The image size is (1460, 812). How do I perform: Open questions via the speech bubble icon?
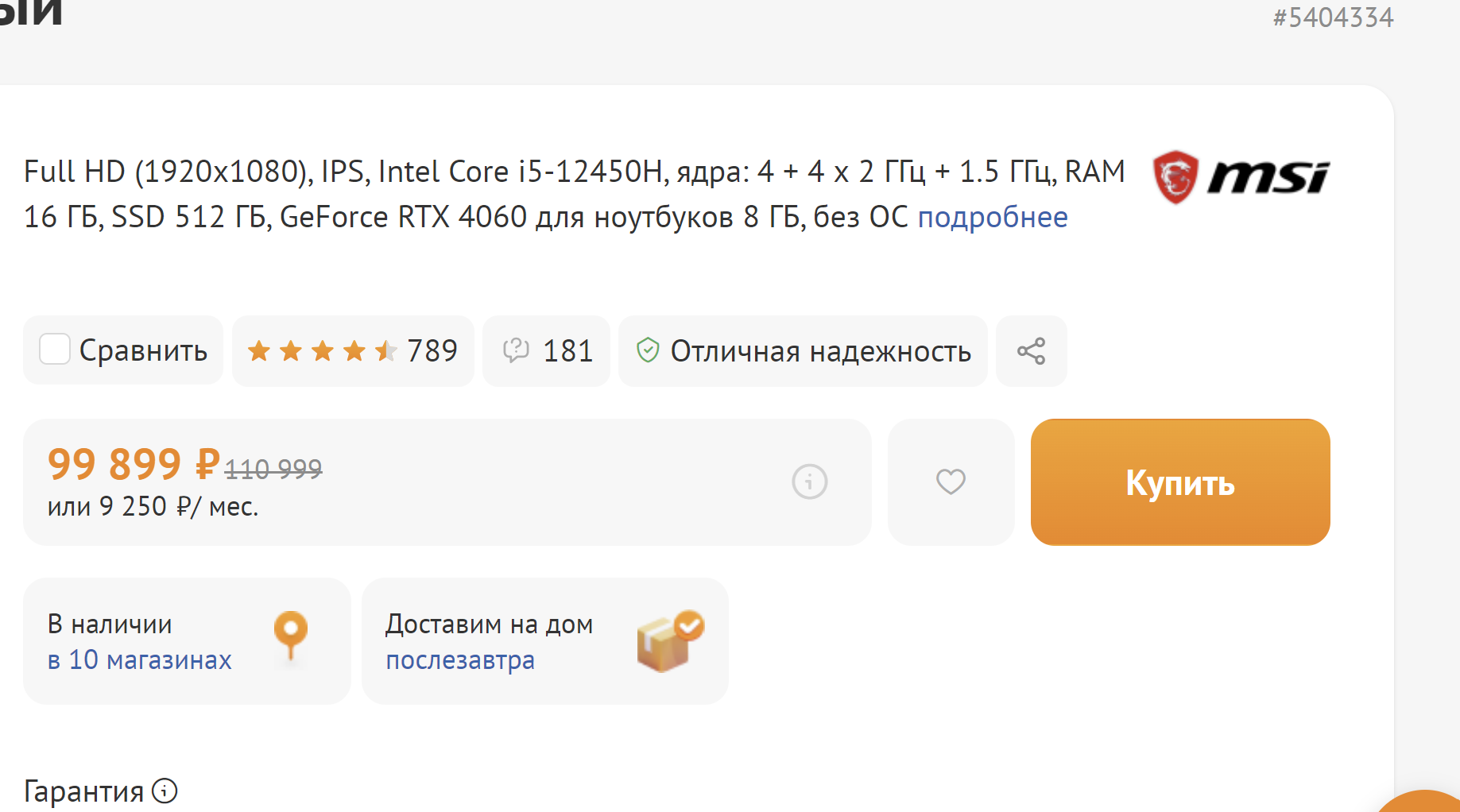click(x=516, y=350)
